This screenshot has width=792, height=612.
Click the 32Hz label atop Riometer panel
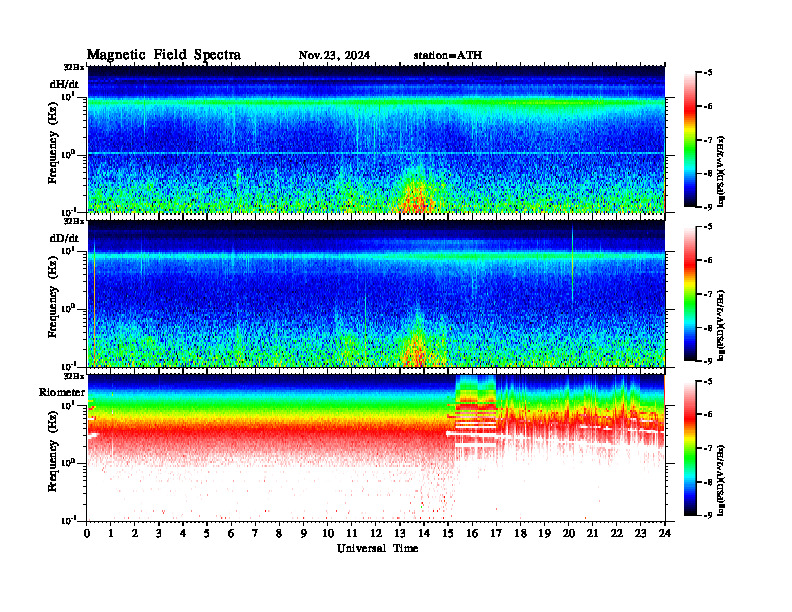(74, 376)
